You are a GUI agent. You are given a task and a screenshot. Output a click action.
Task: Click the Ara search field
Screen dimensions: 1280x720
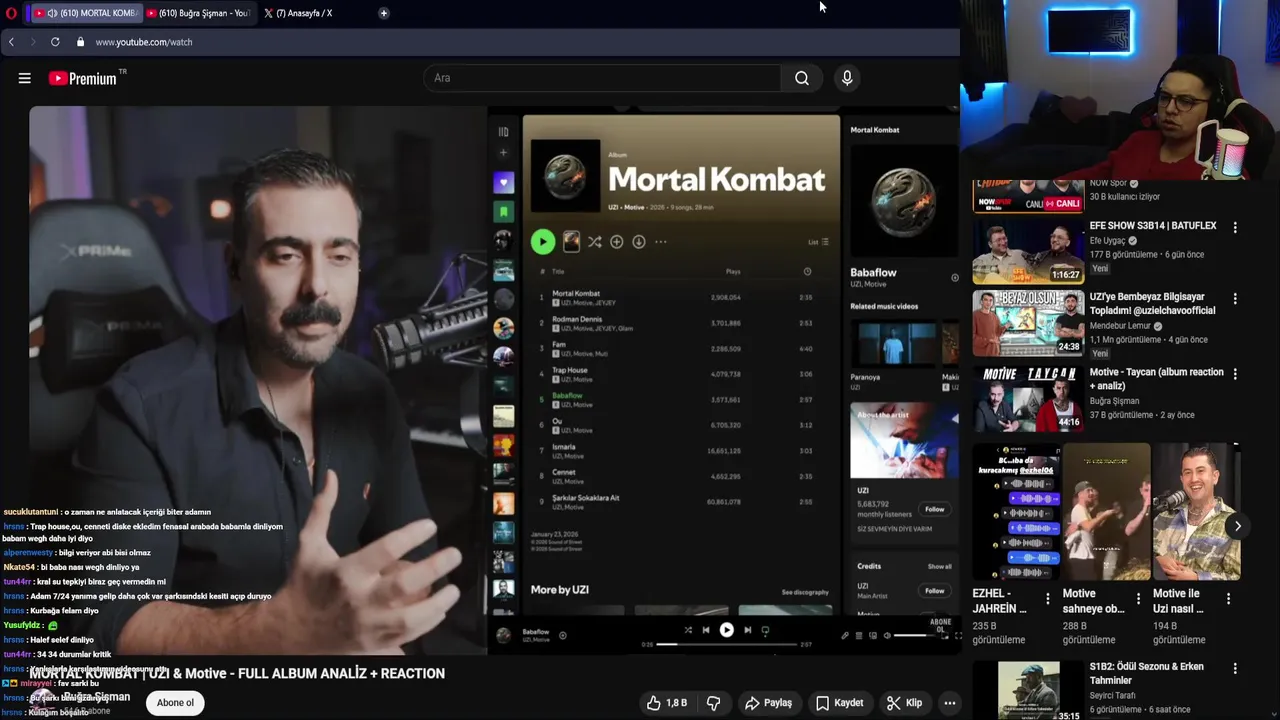pos(603,78)
